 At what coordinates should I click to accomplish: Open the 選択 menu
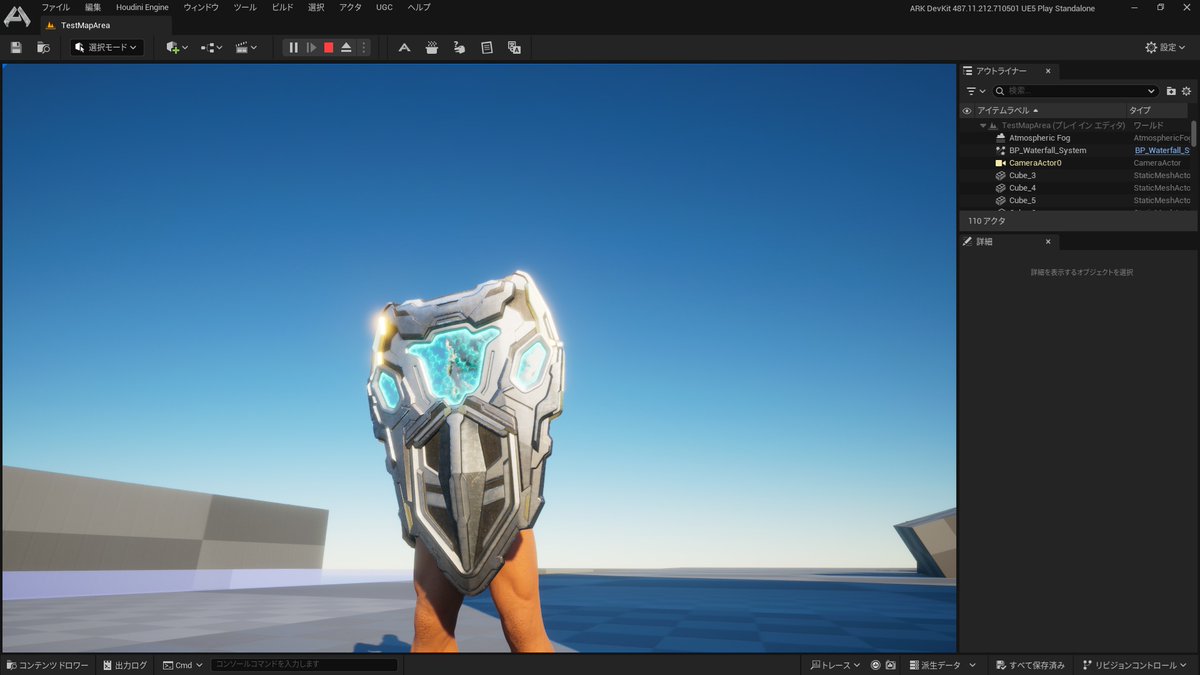point(316,7)
